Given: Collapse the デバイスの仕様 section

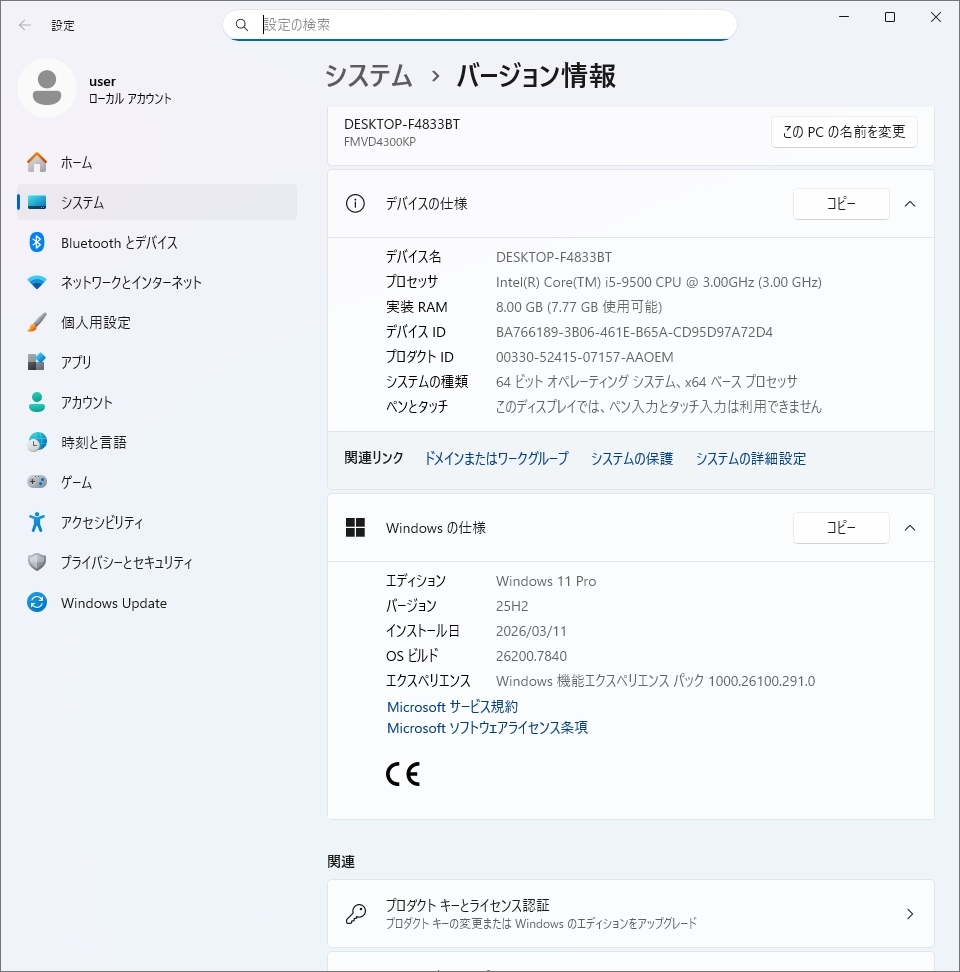Looking at the screenshot, I should 909,204.
